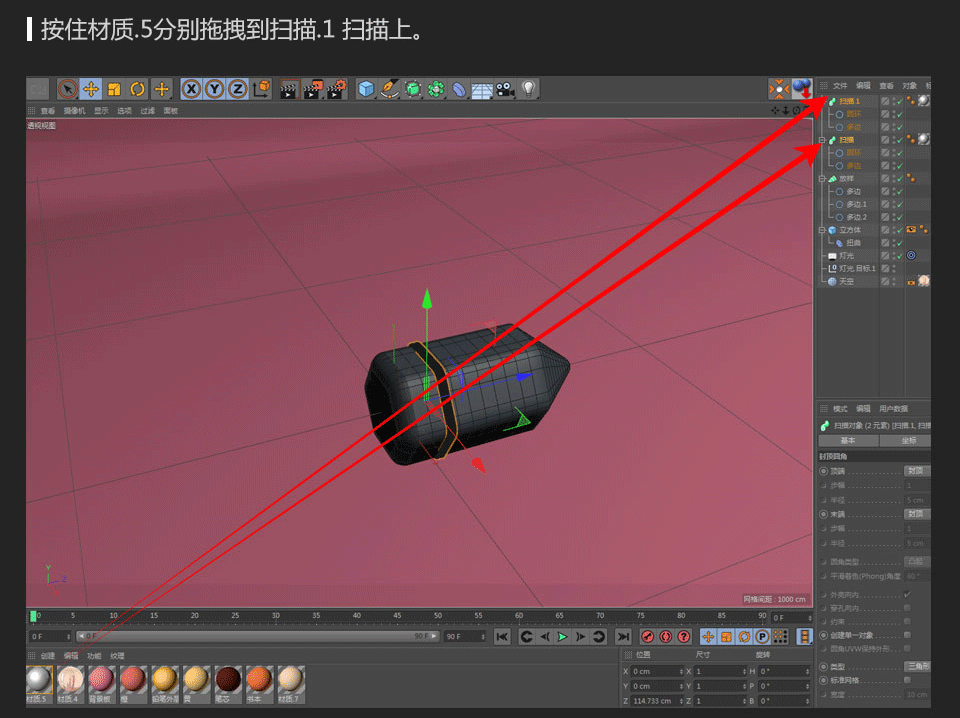Collapse the 放样 object children
The height and width of the screenshot is (718, 960).
coord(822,177)
